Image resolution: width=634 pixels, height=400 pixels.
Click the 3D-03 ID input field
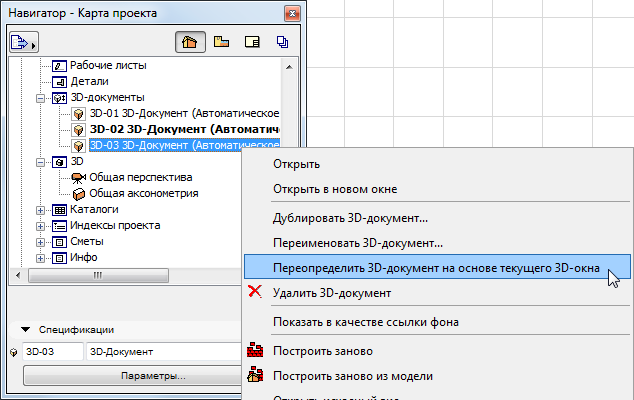coord(53,352)
